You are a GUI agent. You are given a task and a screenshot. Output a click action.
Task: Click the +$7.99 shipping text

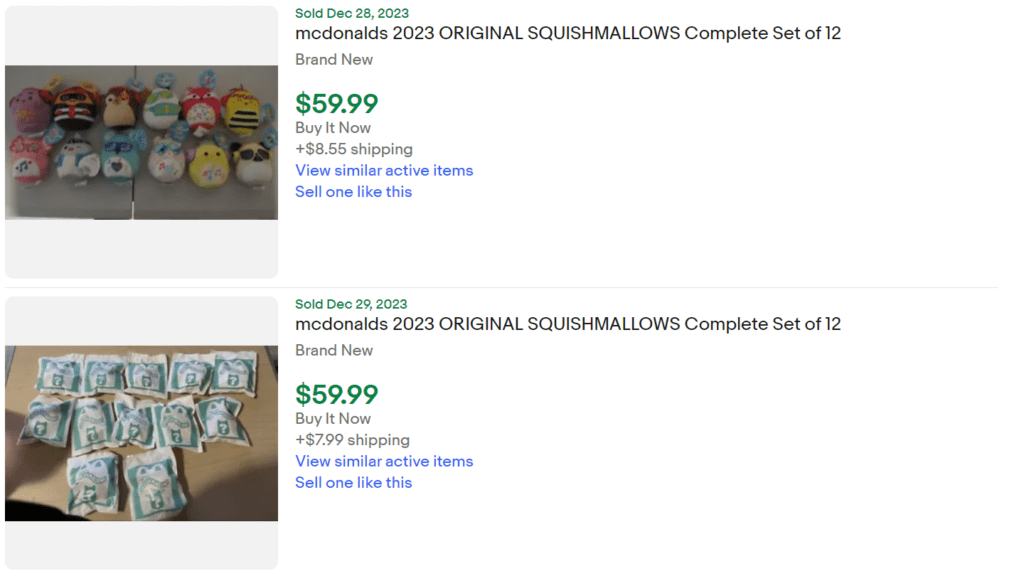click(x=352, y=440)
